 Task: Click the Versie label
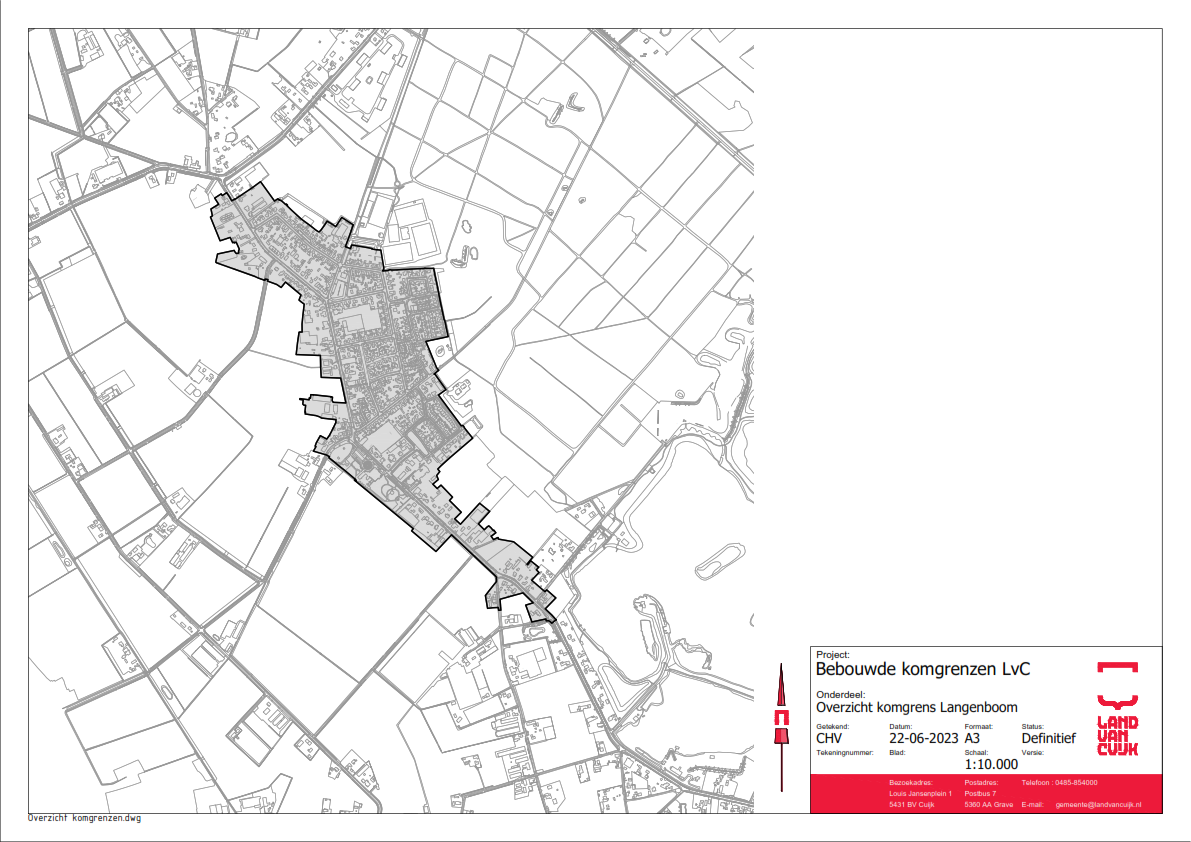1032,752
